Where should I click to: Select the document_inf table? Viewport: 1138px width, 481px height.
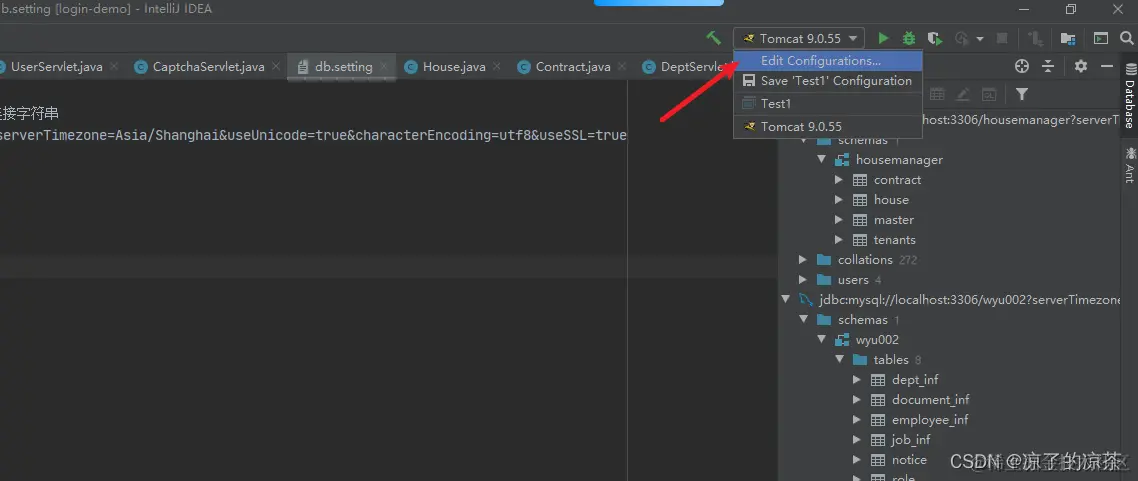[x=930, y=400]
